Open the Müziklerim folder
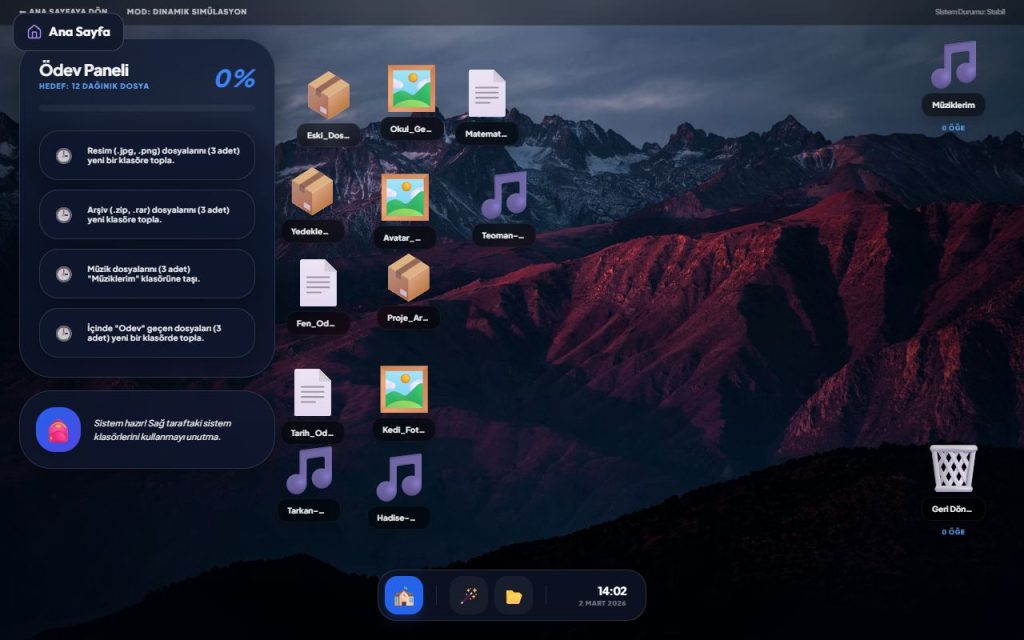This screenshot has height=640, width=1024. click(953, 66)
